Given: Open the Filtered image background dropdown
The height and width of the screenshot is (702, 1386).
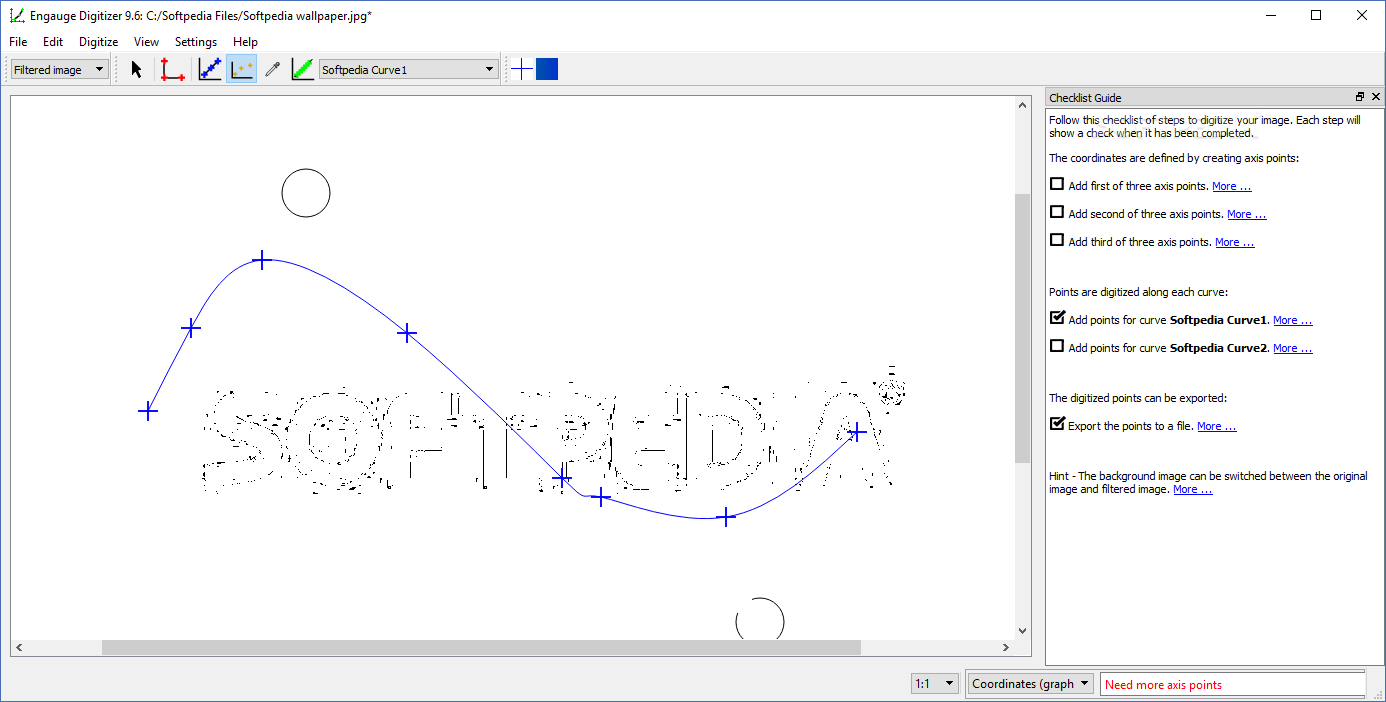Looking at the screenshot, I should [x=60, y=69].
